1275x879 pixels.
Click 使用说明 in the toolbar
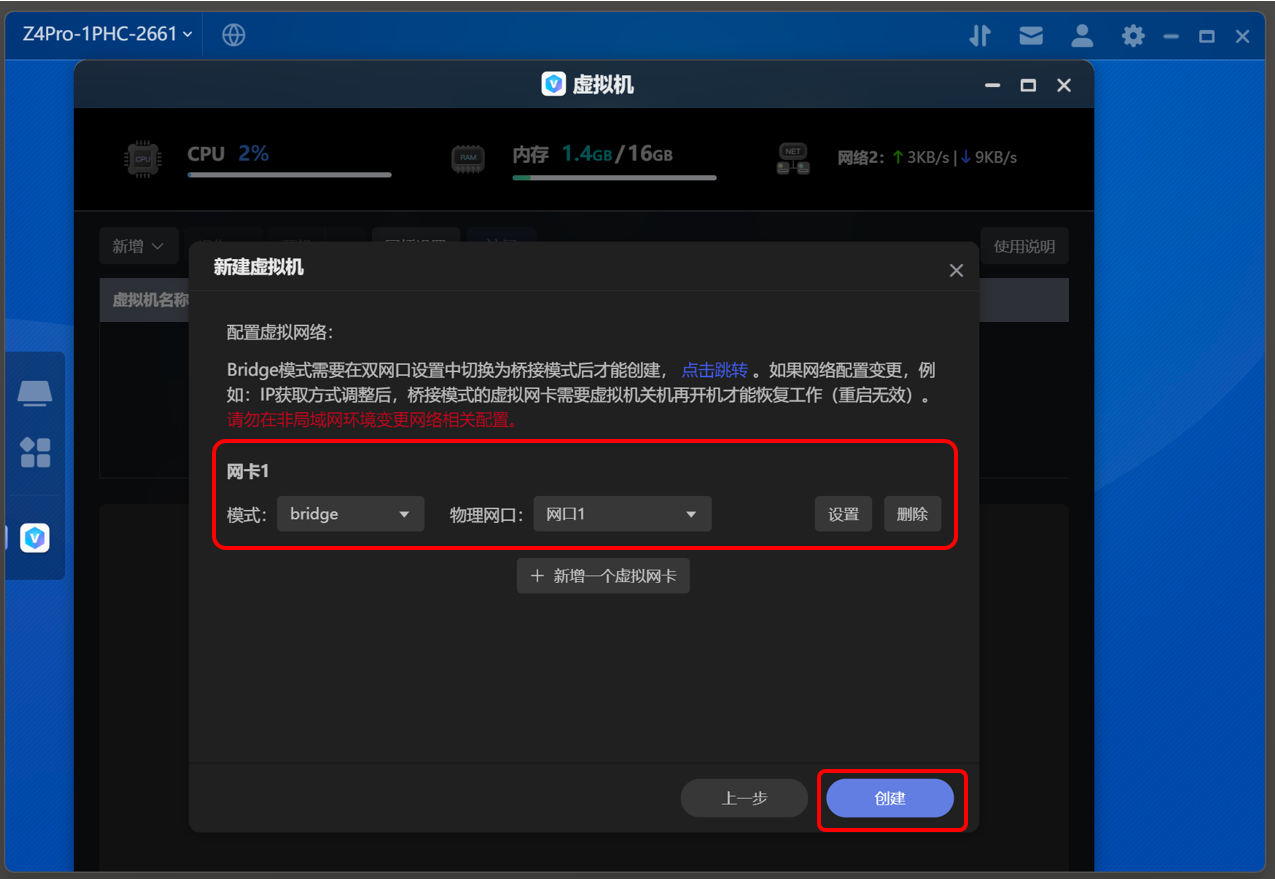click(x=1024, y=245)
